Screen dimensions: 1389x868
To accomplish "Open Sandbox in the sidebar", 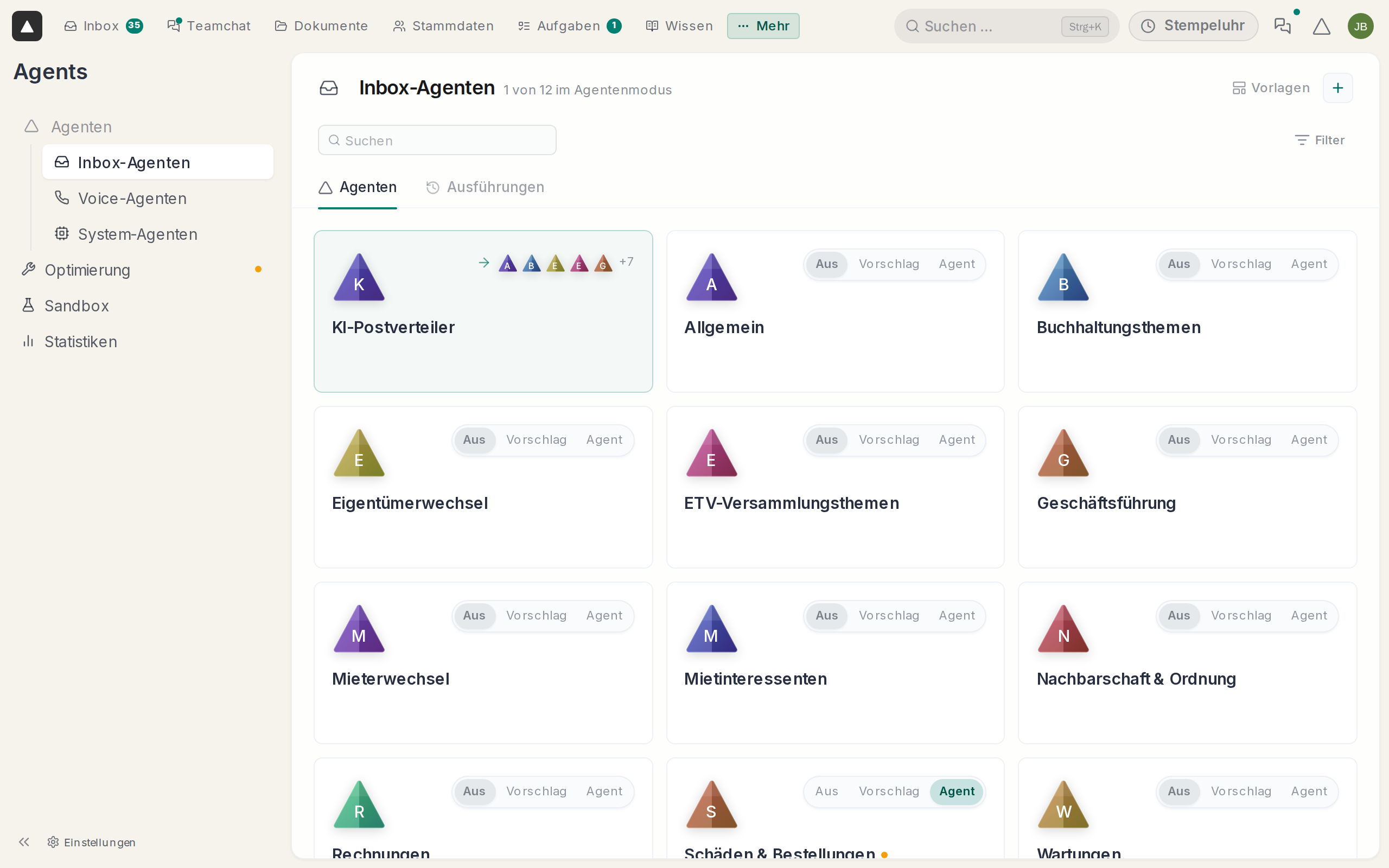I will click(142, 305).
